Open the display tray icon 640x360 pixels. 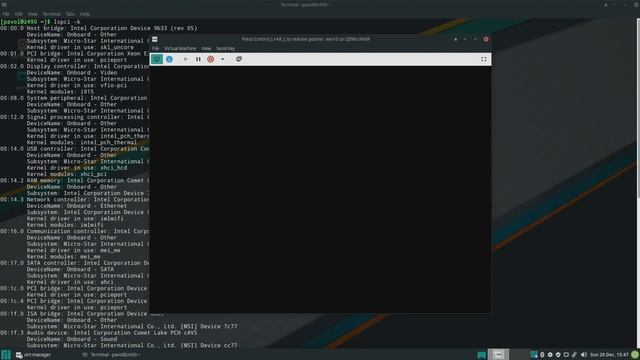tap(566, 355)
